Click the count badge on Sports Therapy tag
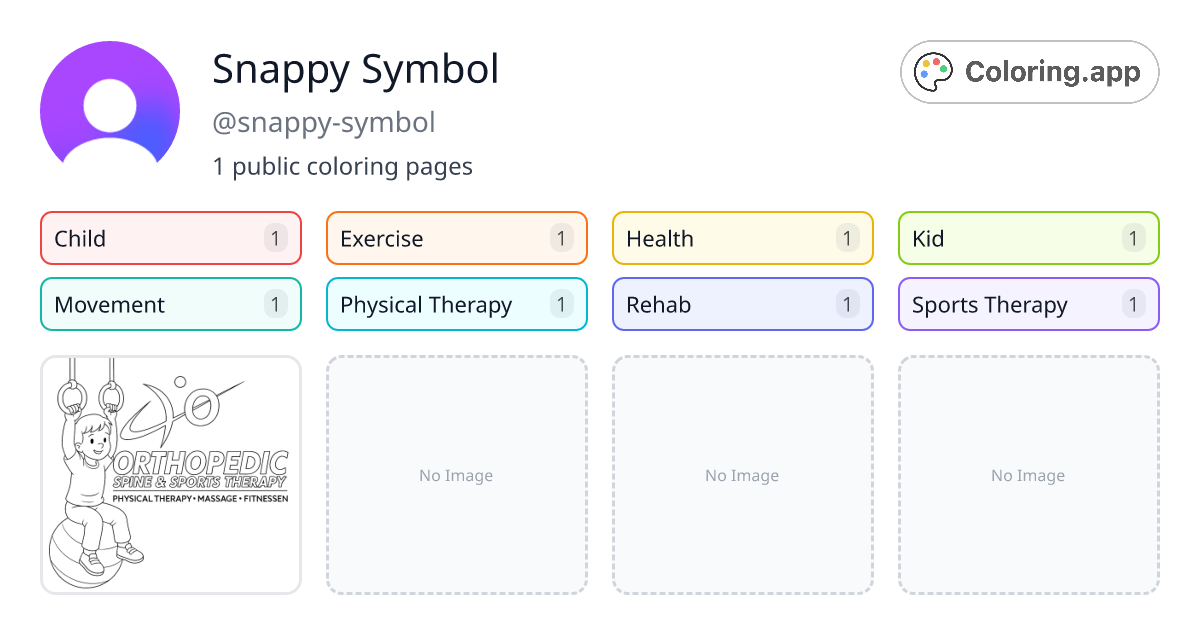The width and height of the screenshot is (1200, 630). [1133, 304]
